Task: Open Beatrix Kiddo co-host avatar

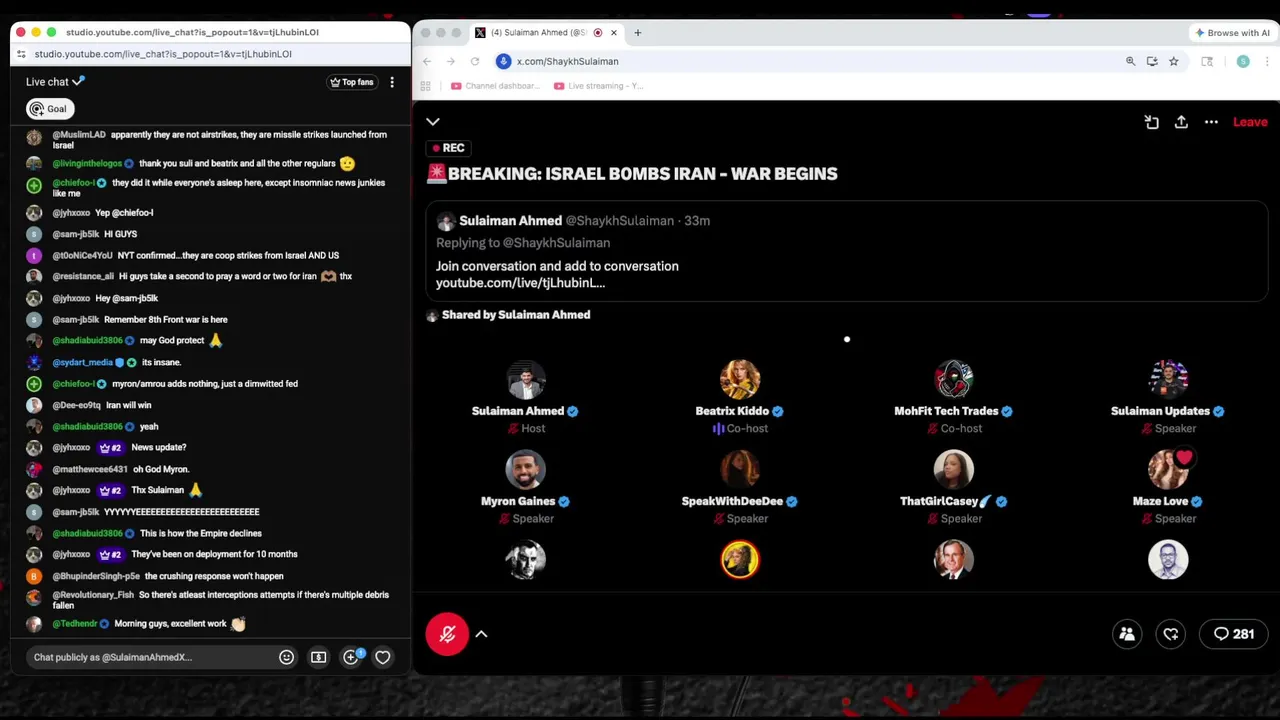Action: click(x=740, y=379)
